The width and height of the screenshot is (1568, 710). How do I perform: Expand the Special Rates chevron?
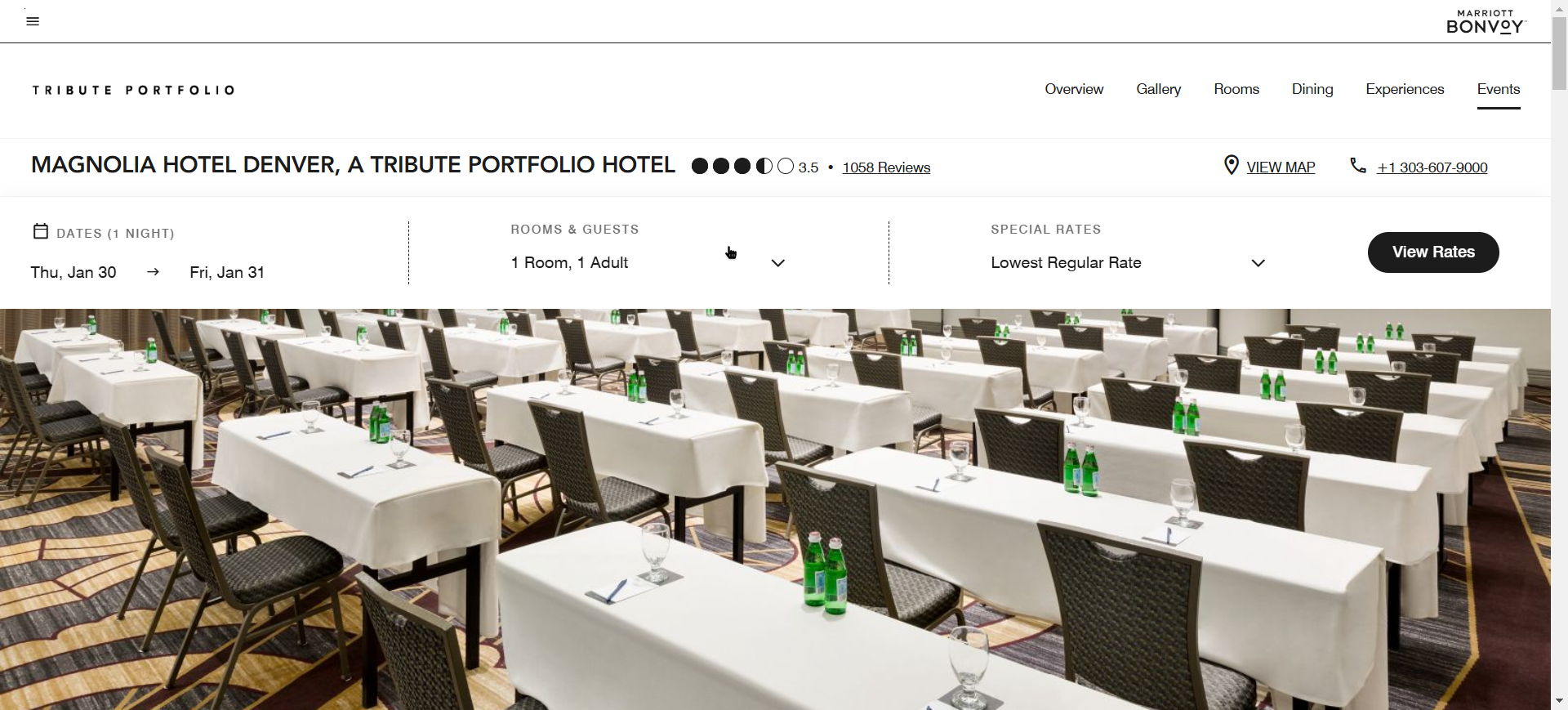click(x=1258, y=263)
